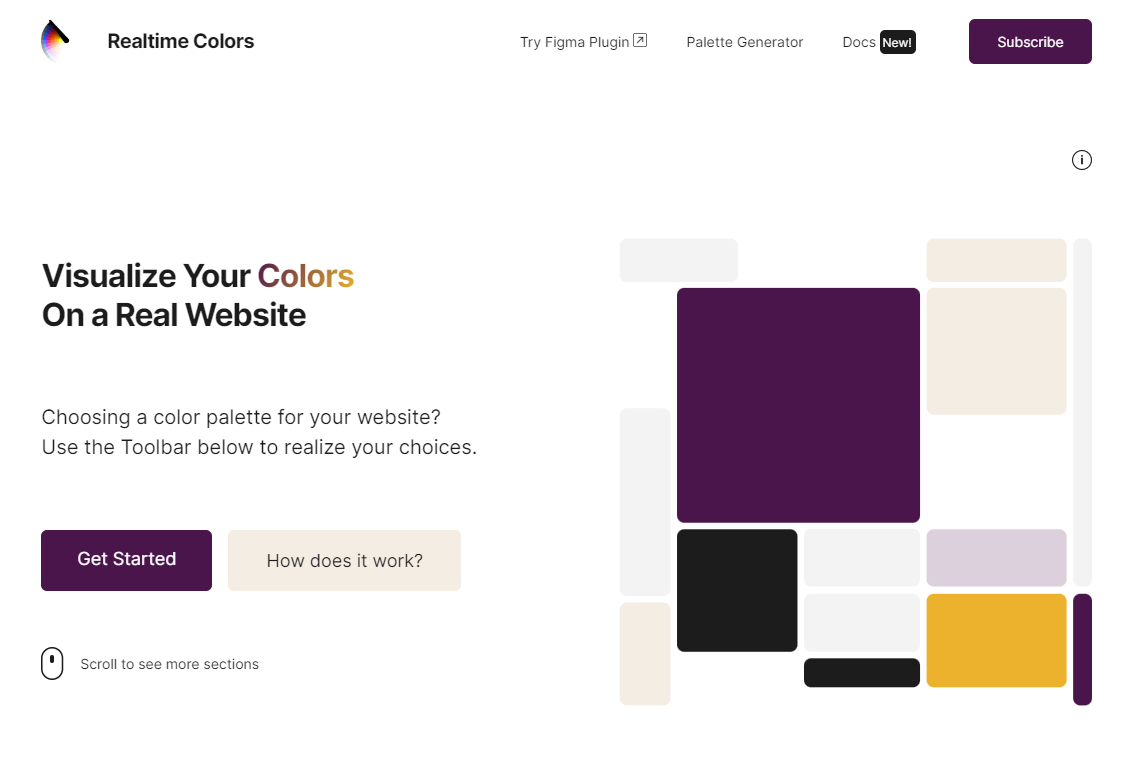Click the mouse scroll icon
Viewport: 1135px width, 758px height.
coord(52,663)
